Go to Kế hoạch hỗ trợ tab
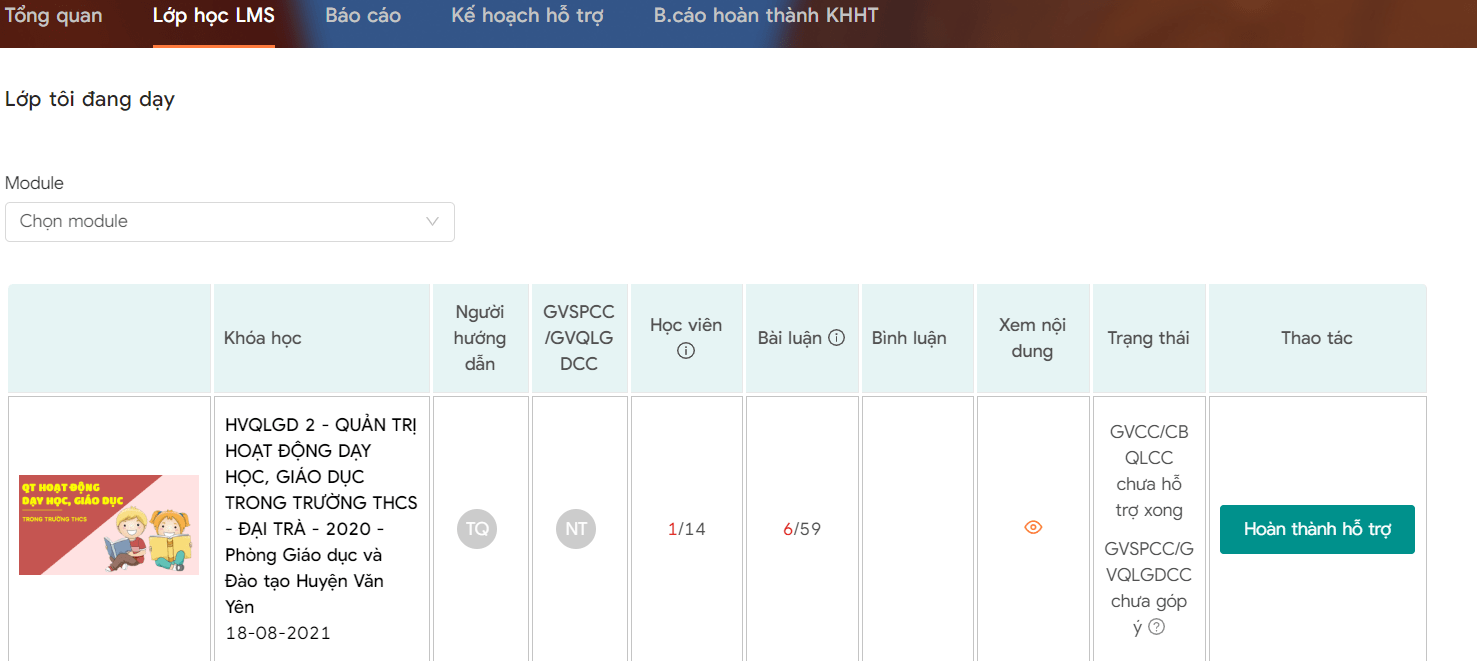 527,16
